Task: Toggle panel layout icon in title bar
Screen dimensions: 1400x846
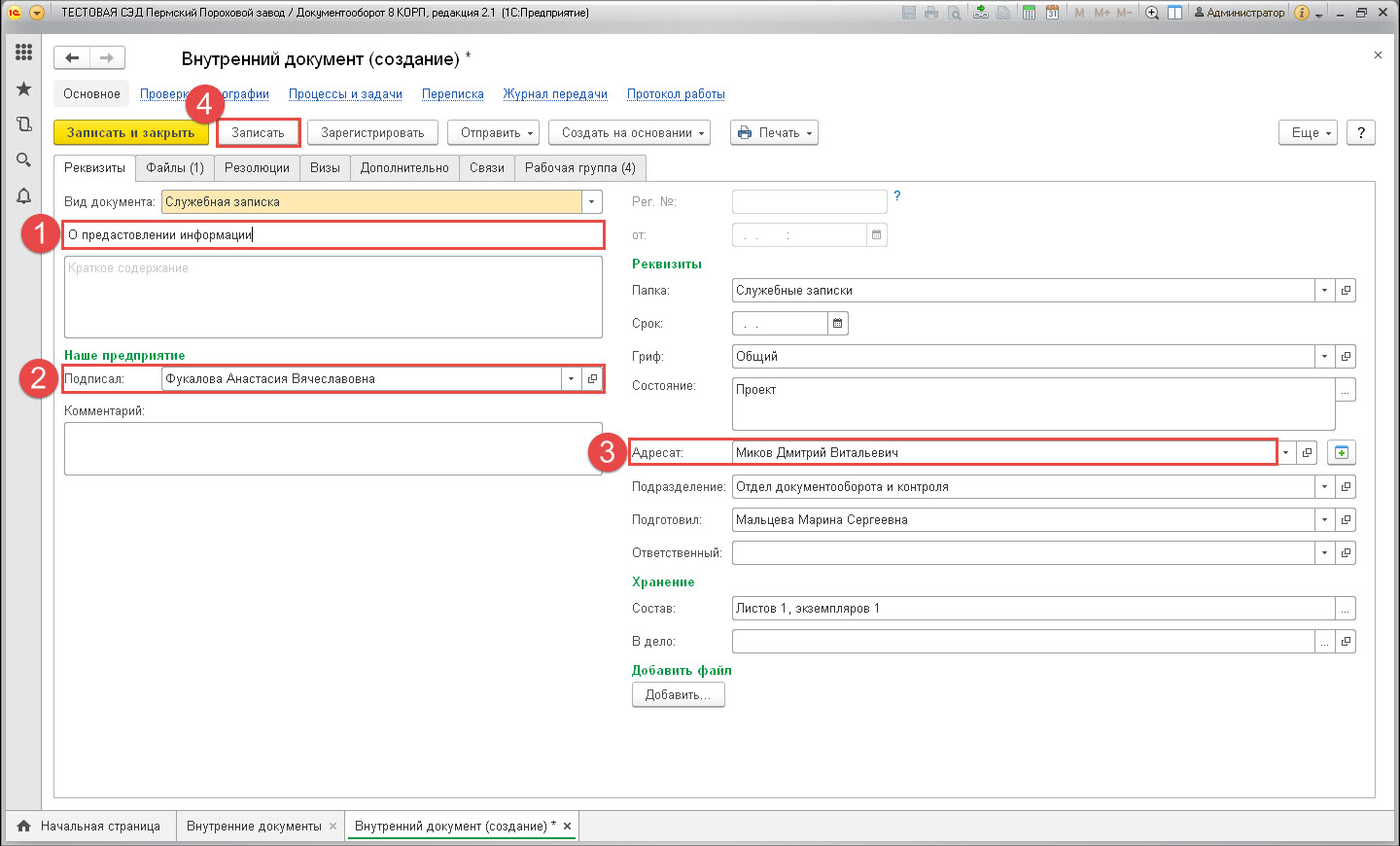Action: (1174, 13)
